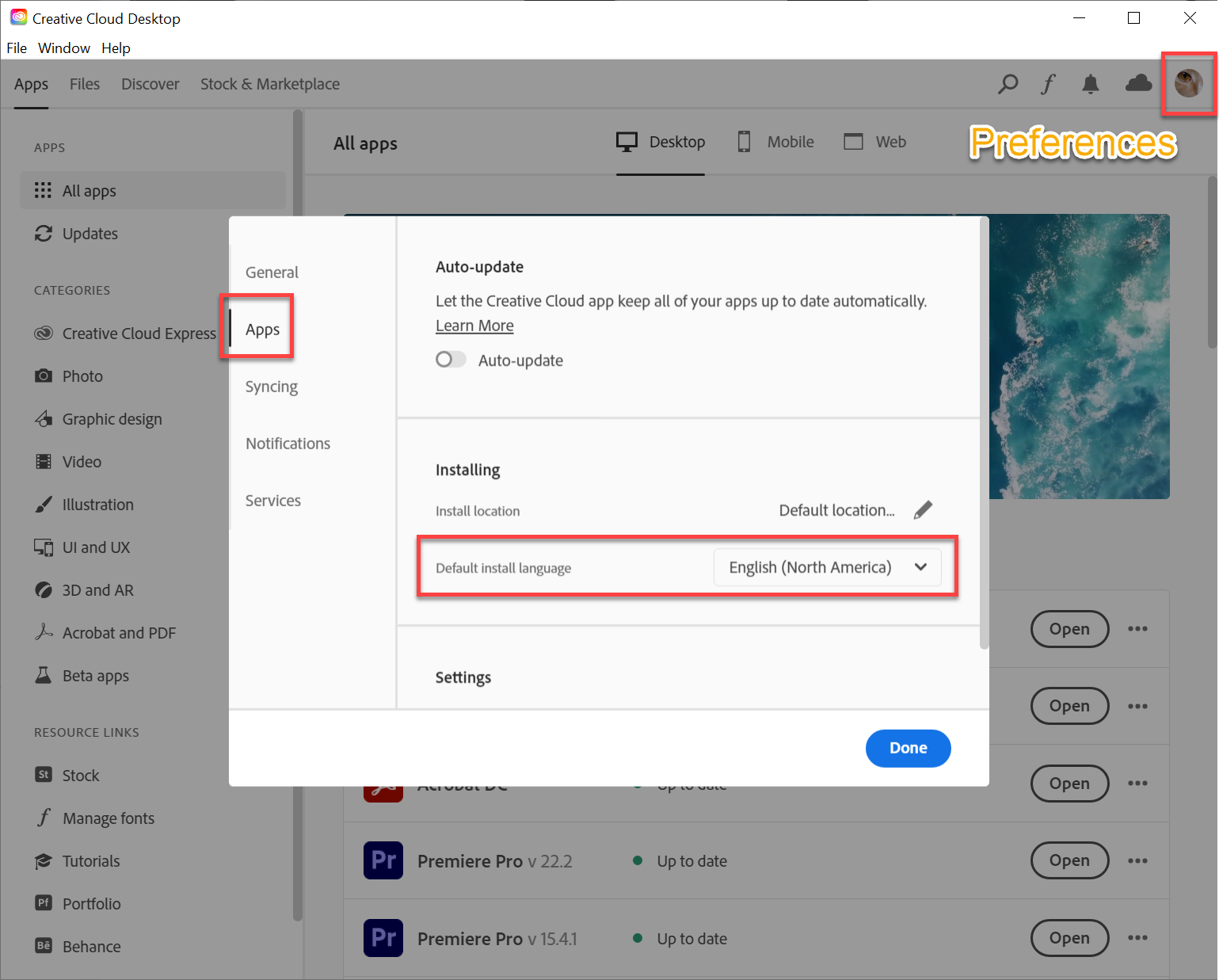1219x980 pixels.
Task: Click the Done button
Action: (x=908, y=748)
